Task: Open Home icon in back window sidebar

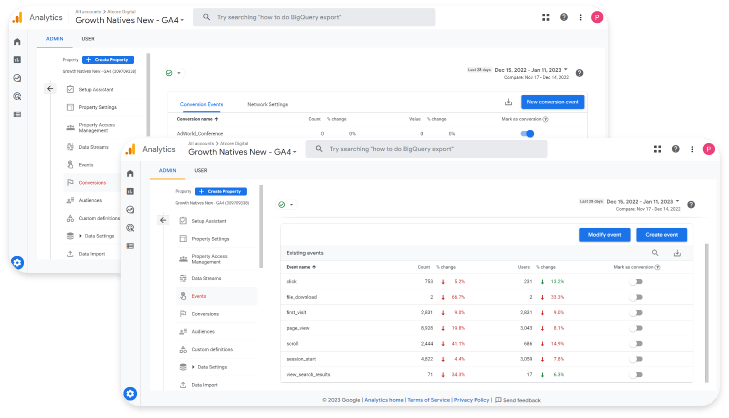Action: coord(17,42)
